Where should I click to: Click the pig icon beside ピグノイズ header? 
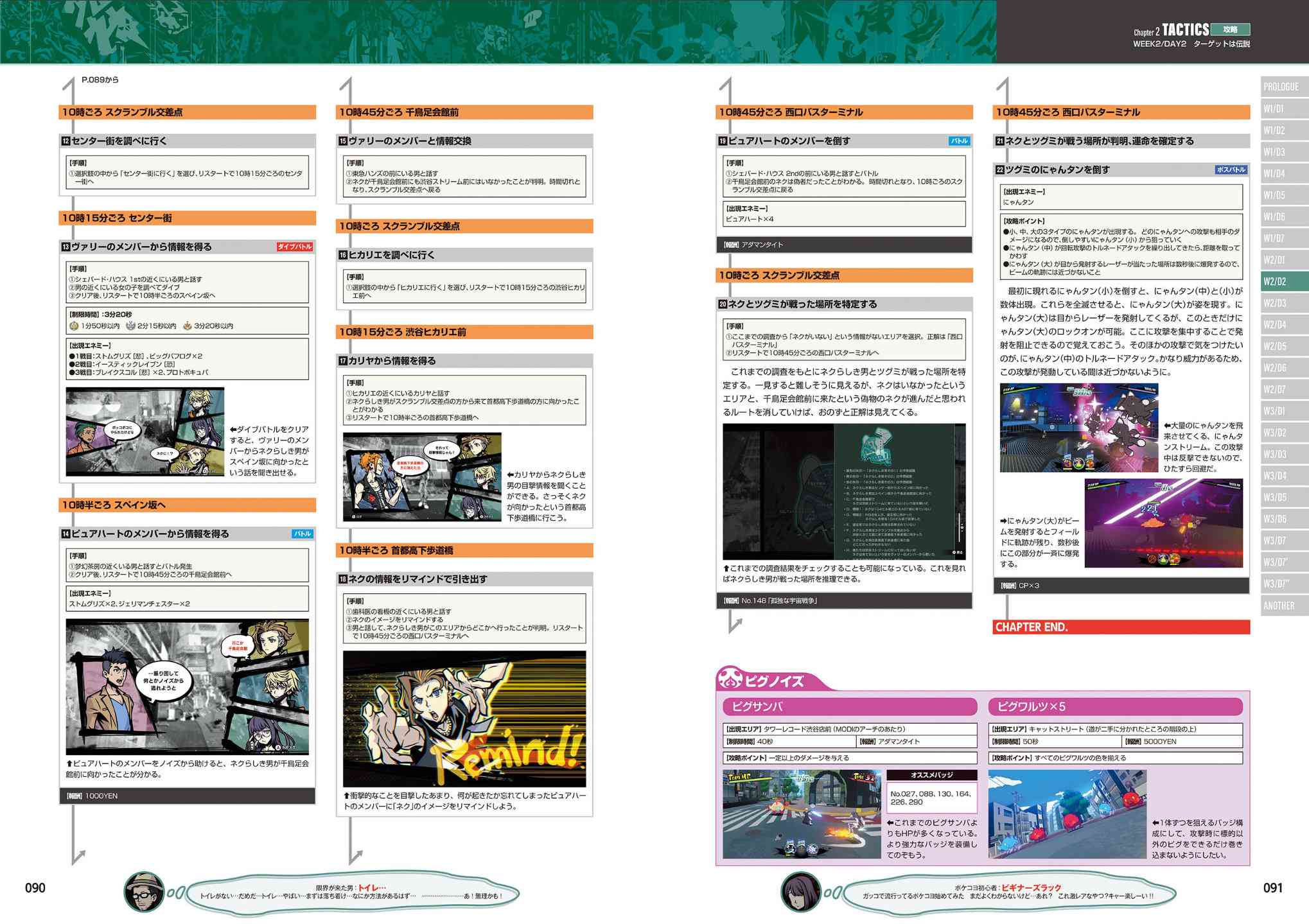pos(731,679)
